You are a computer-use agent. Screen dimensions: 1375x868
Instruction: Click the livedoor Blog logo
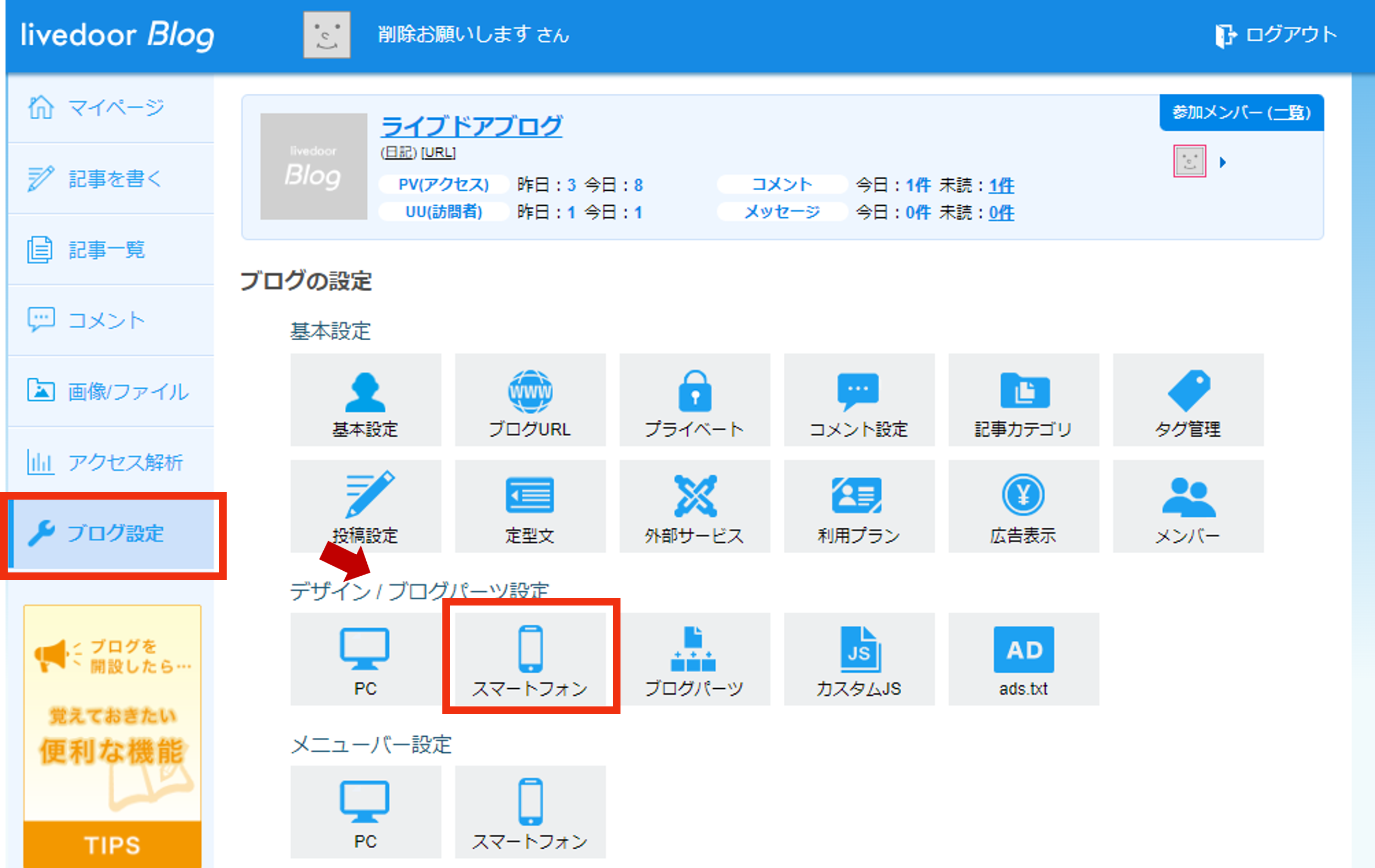117,35
